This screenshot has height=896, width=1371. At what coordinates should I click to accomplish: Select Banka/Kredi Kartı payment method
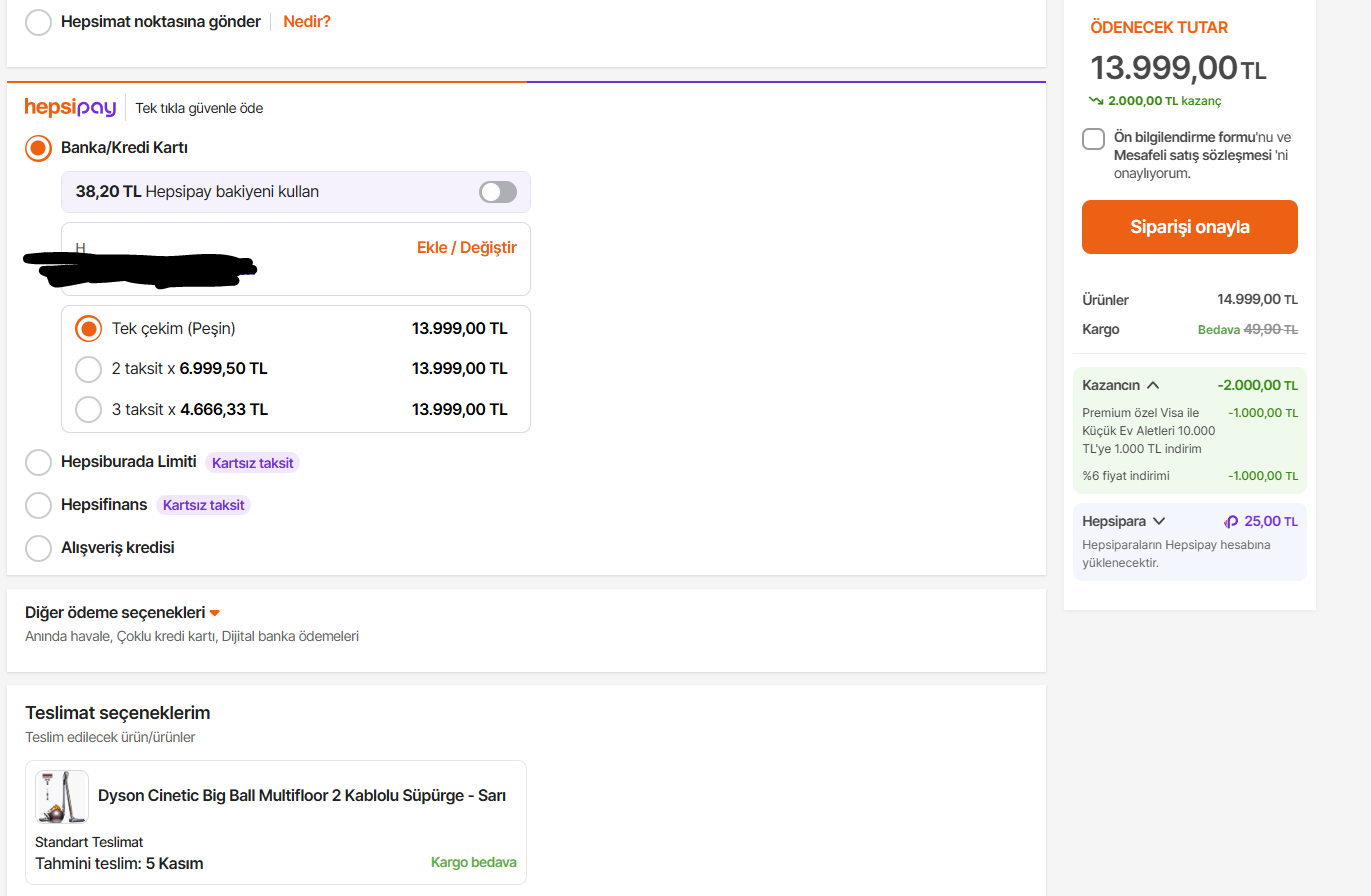point(38,148)
